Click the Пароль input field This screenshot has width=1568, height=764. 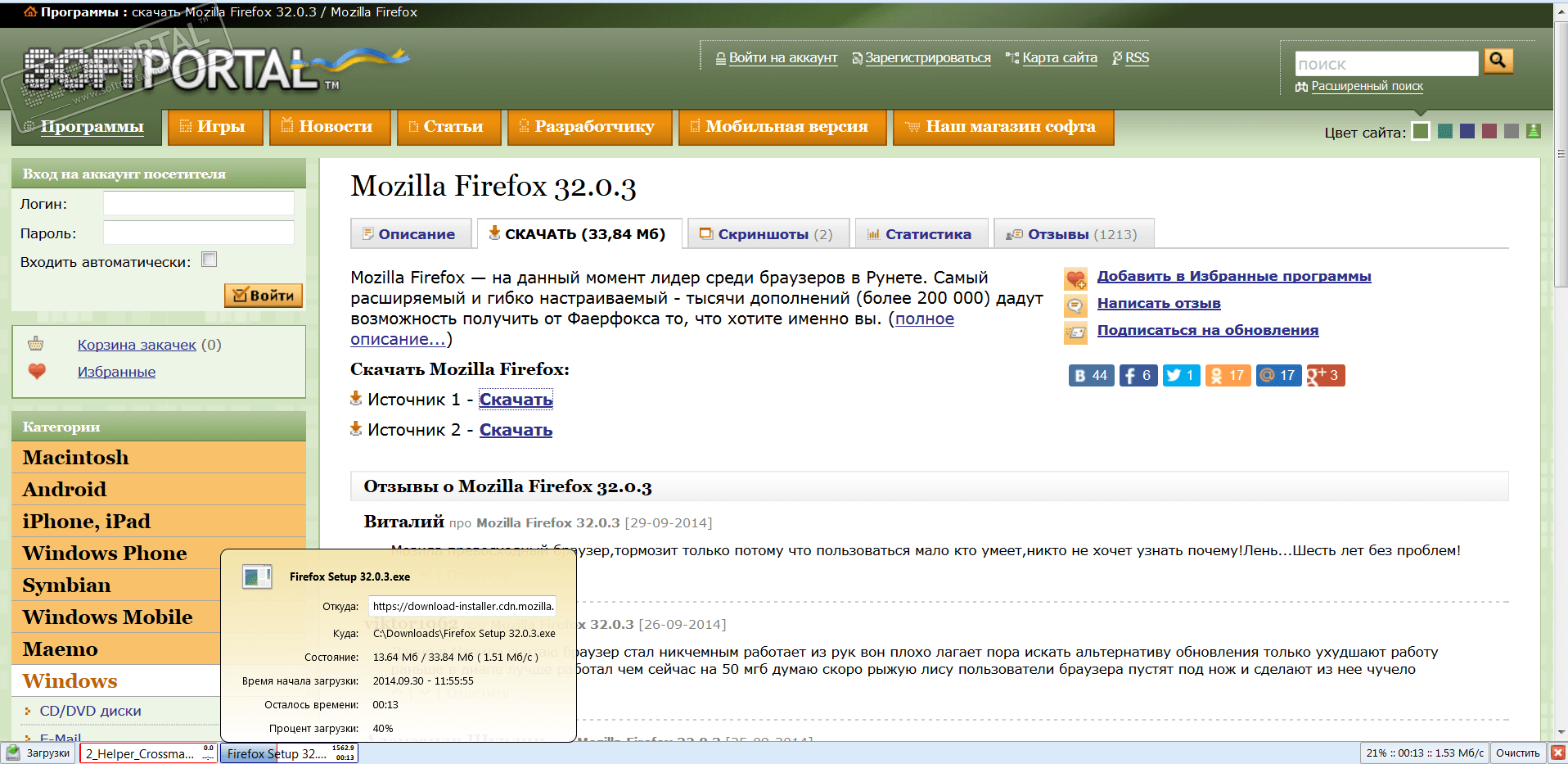199,233
